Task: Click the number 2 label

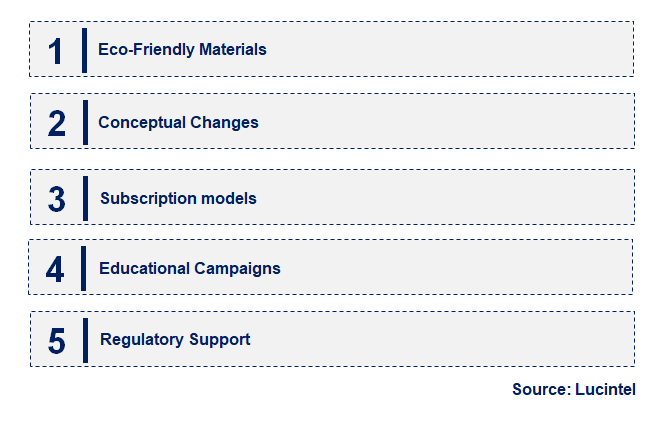Action: click(x=57, y=123)
